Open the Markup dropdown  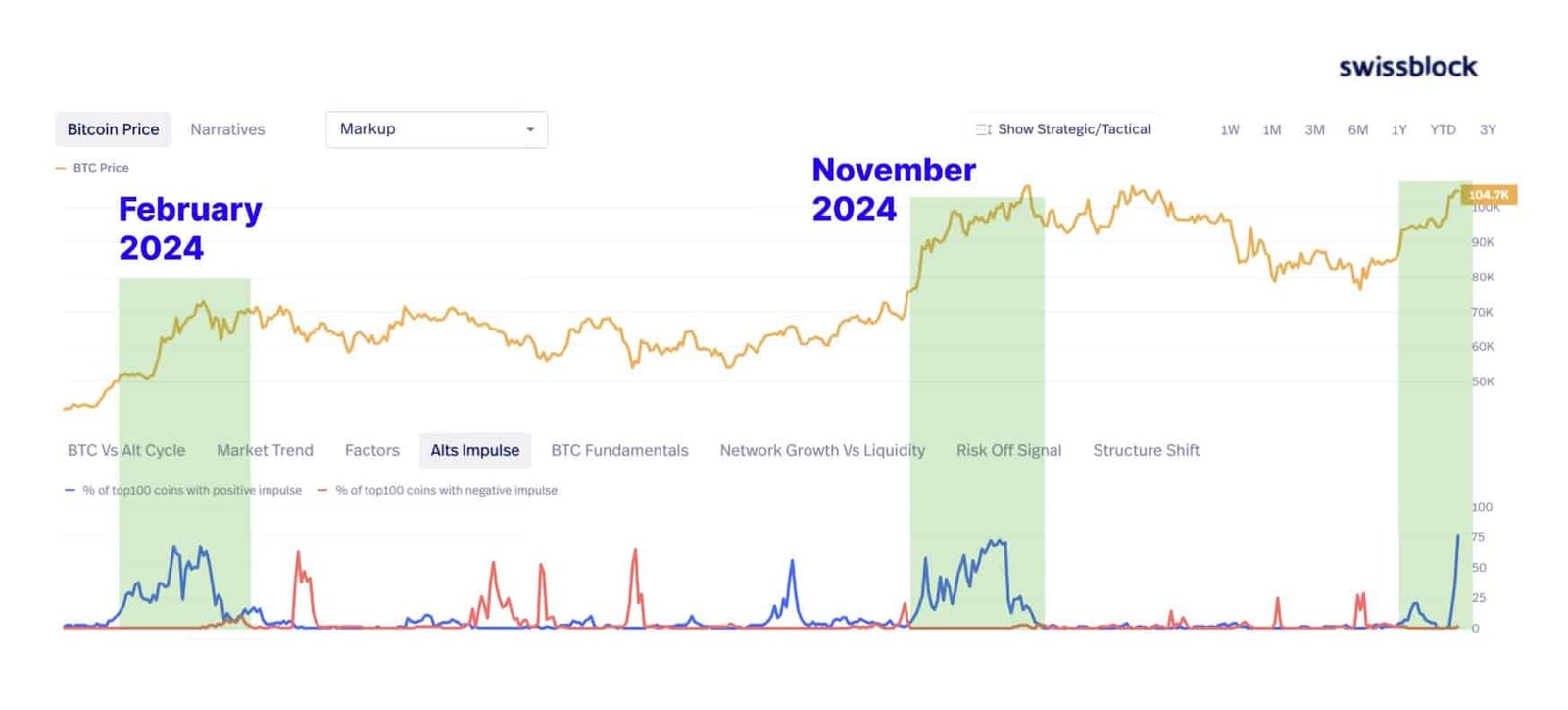[437, 129]
